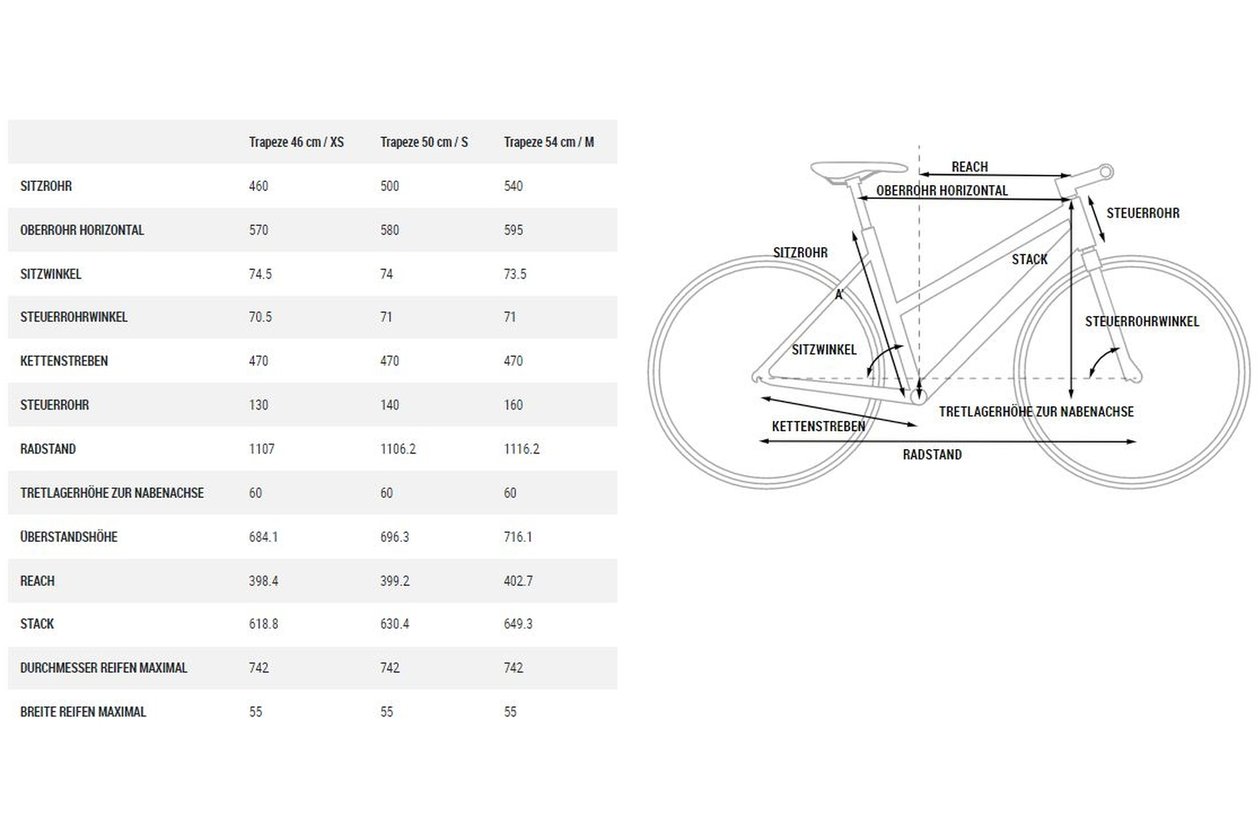Select the KETTENSTREBEN table row label

click(x=64, y=361)
